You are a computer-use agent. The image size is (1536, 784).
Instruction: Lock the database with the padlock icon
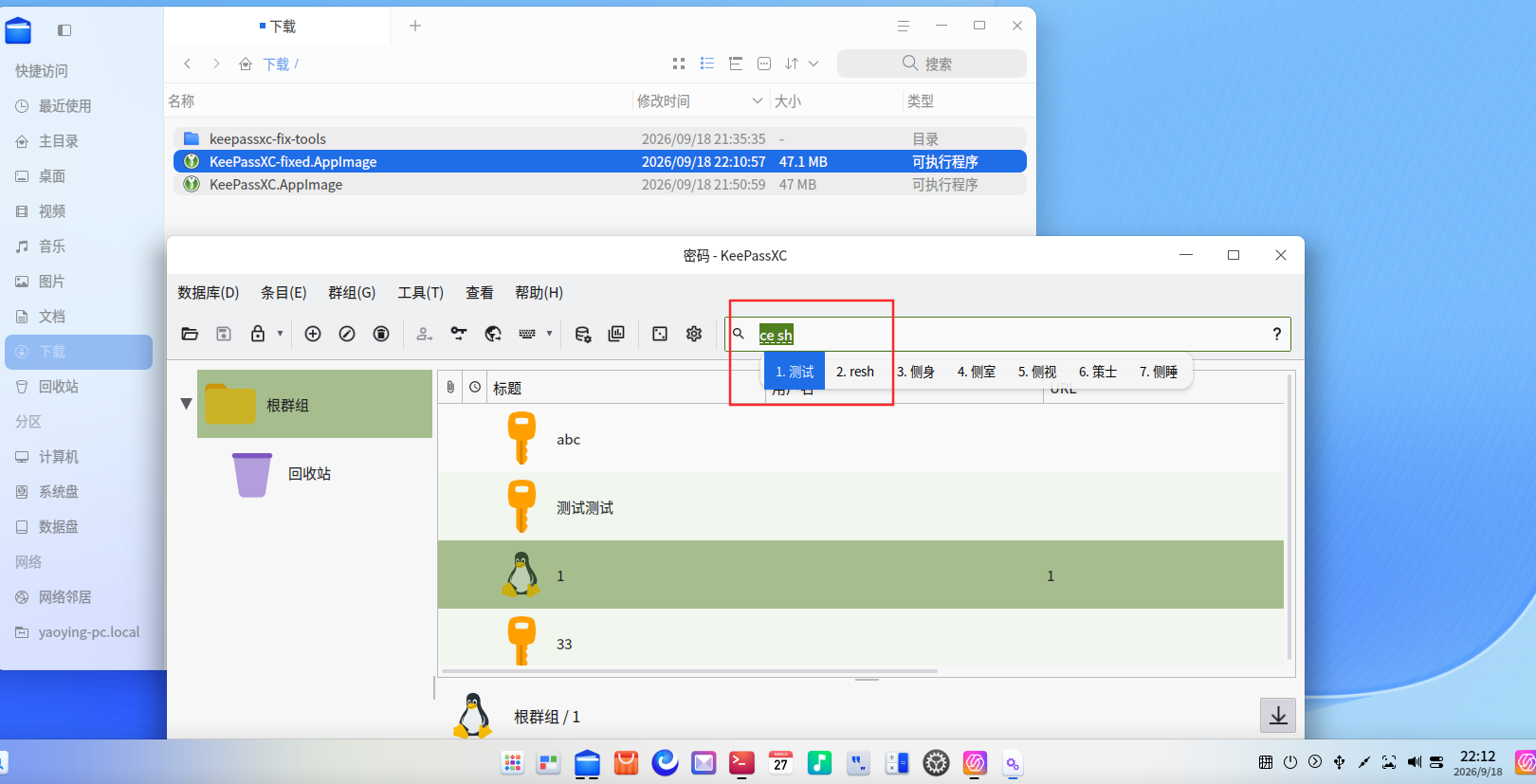click(x=258, y=334)
